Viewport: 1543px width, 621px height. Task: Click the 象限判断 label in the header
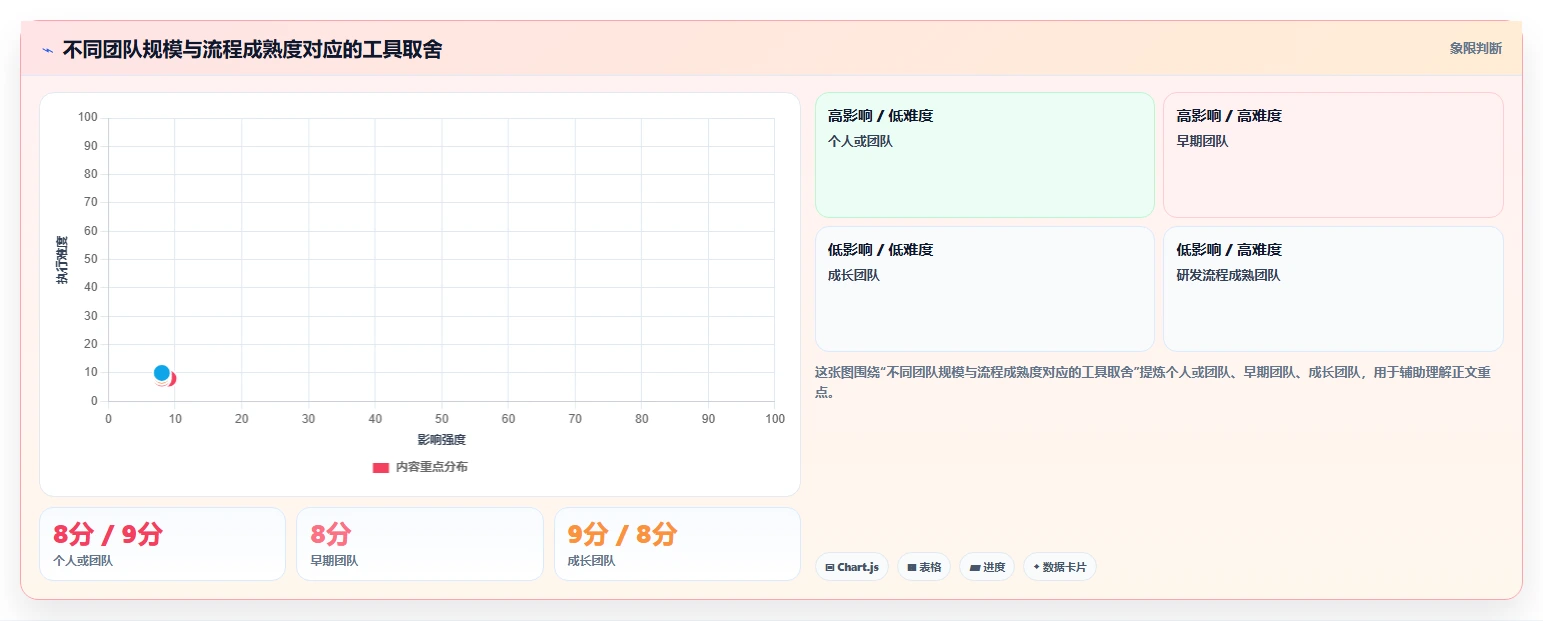pyautogui.click(x=1475, y=48)
